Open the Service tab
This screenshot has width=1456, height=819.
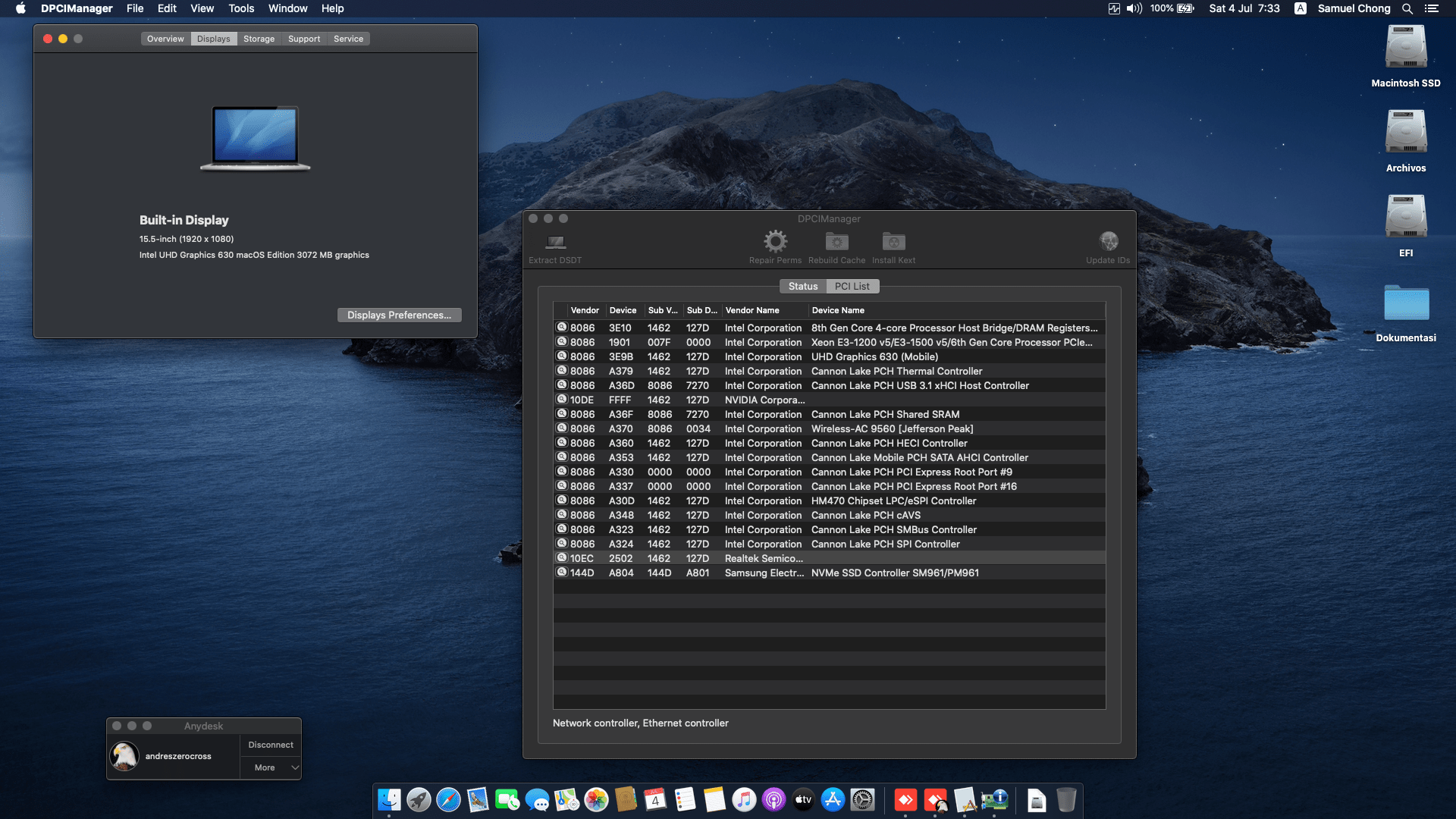(348, 39)
